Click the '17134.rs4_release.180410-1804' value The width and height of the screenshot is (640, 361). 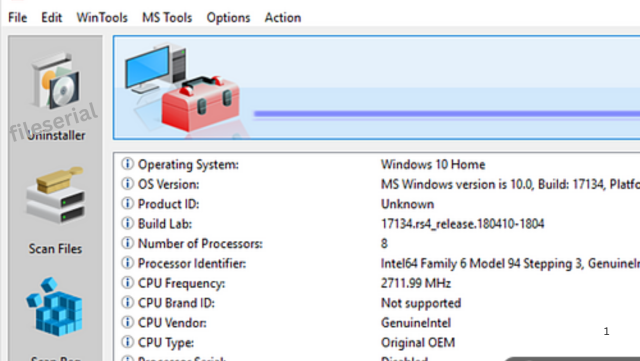462,224
